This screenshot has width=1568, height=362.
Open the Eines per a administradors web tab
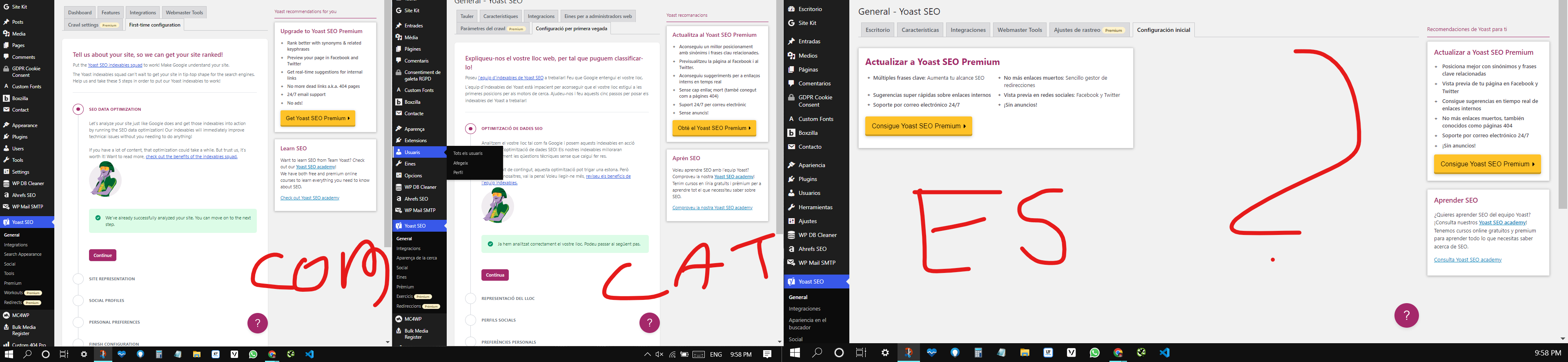click(x=598, y=16)
